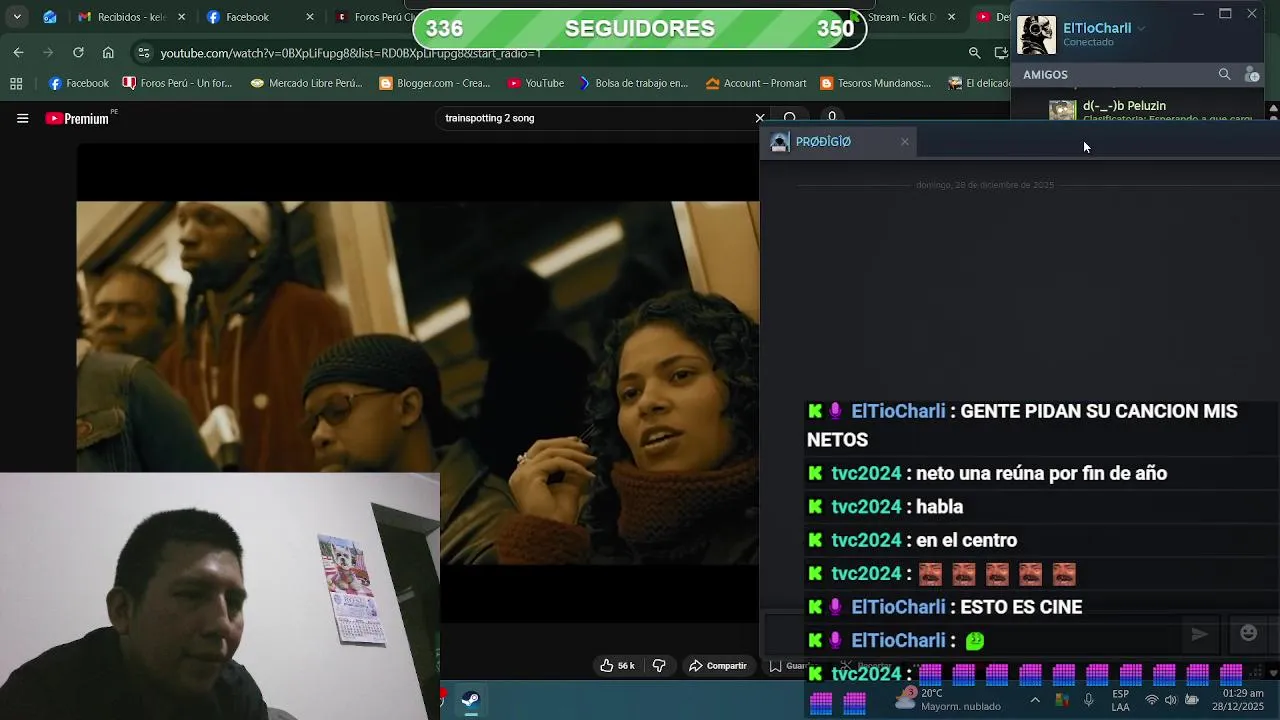The width and height of the screenshot is (1280, 720).
Task: Show hidden system tray icons
Action: (1034, 699)
